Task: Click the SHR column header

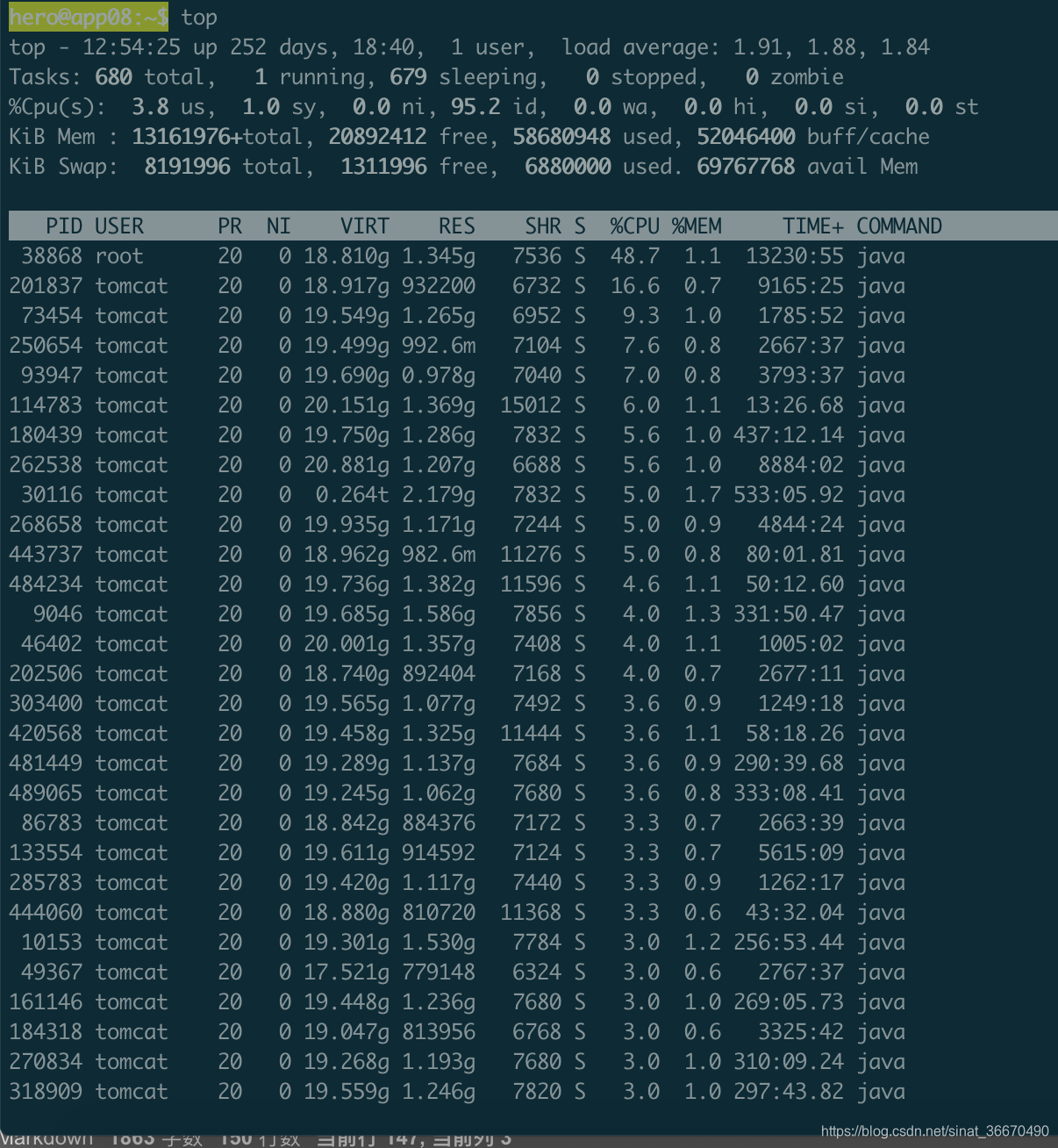Action: point(543,226)
